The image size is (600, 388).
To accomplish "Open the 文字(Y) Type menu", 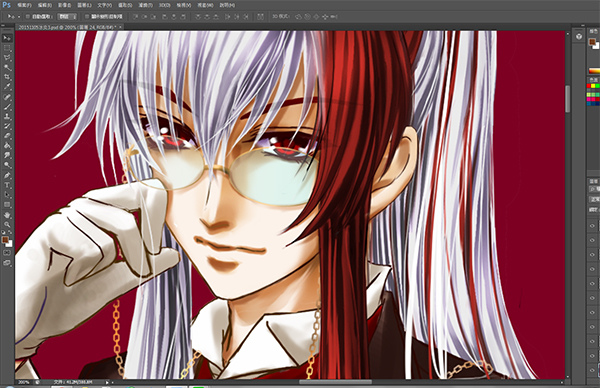I will (104, 5).
